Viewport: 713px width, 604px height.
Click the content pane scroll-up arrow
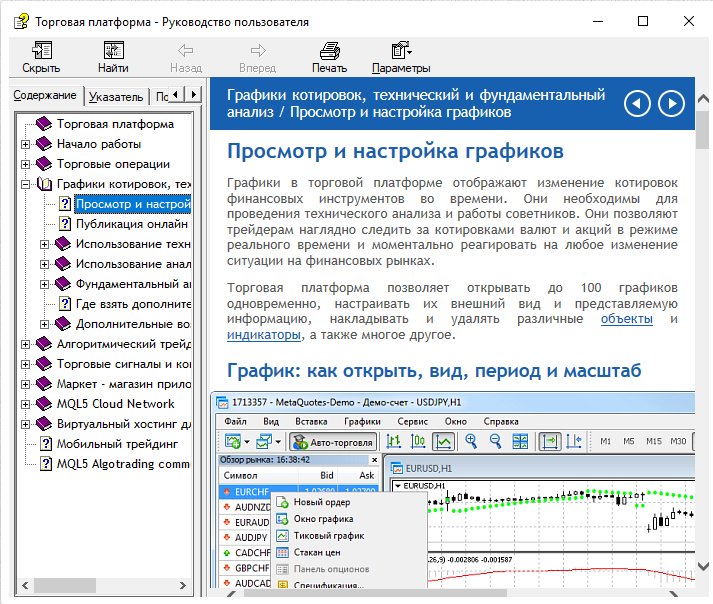coord(703,99)
